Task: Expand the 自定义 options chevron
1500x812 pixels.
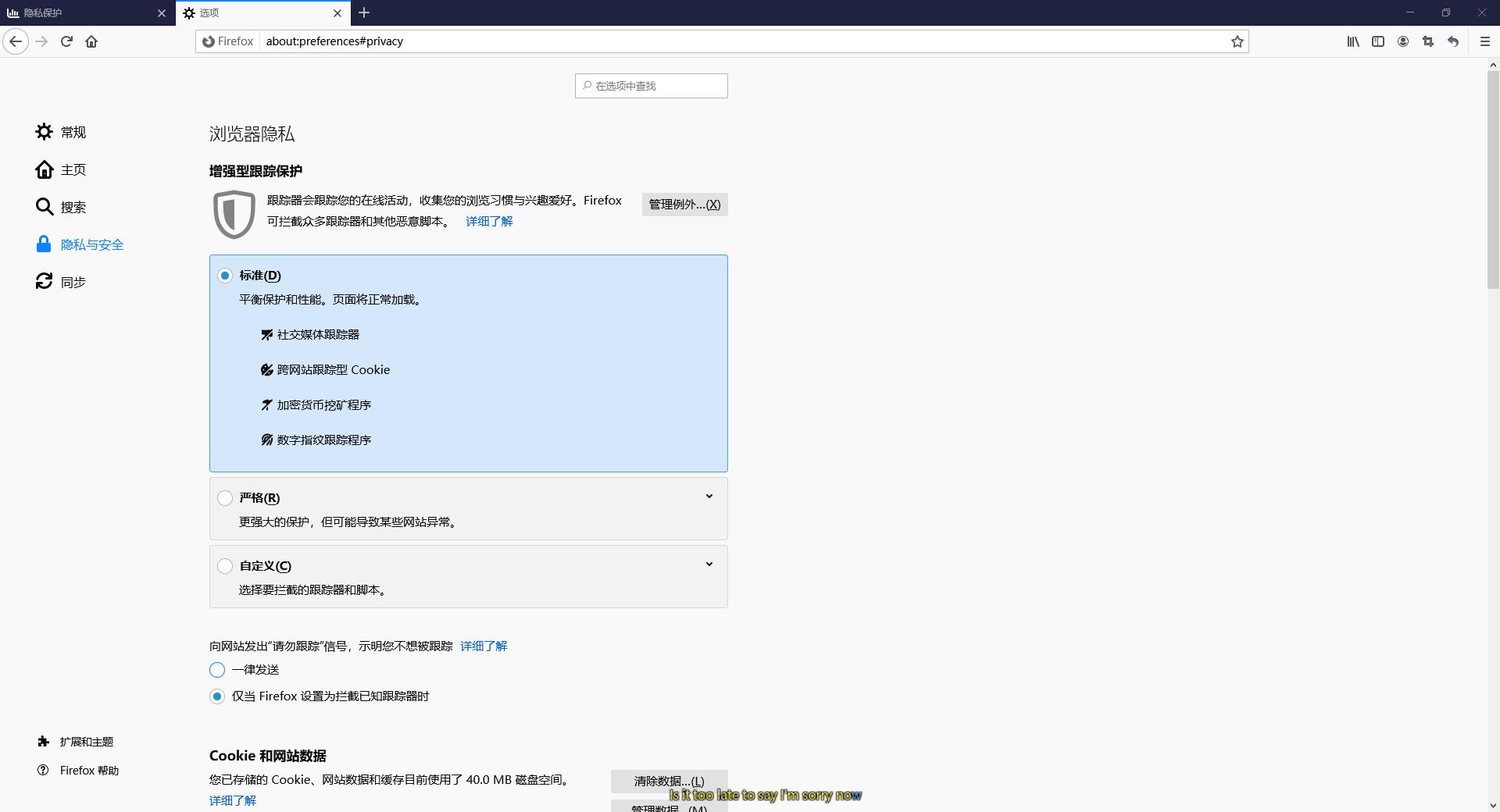Action: tap(709, 564)
